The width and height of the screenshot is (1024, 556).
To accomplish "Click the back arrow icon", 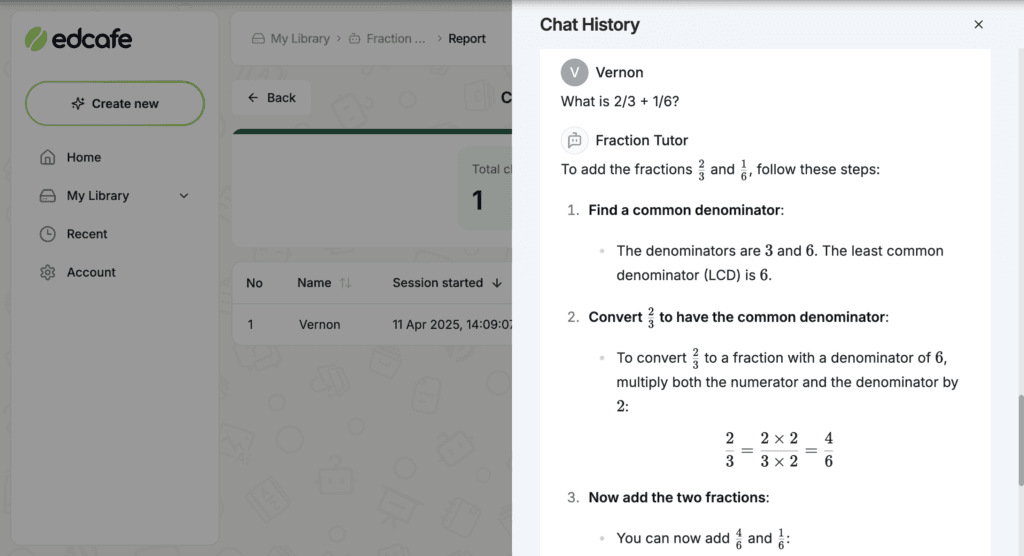I will click(253, 98).
